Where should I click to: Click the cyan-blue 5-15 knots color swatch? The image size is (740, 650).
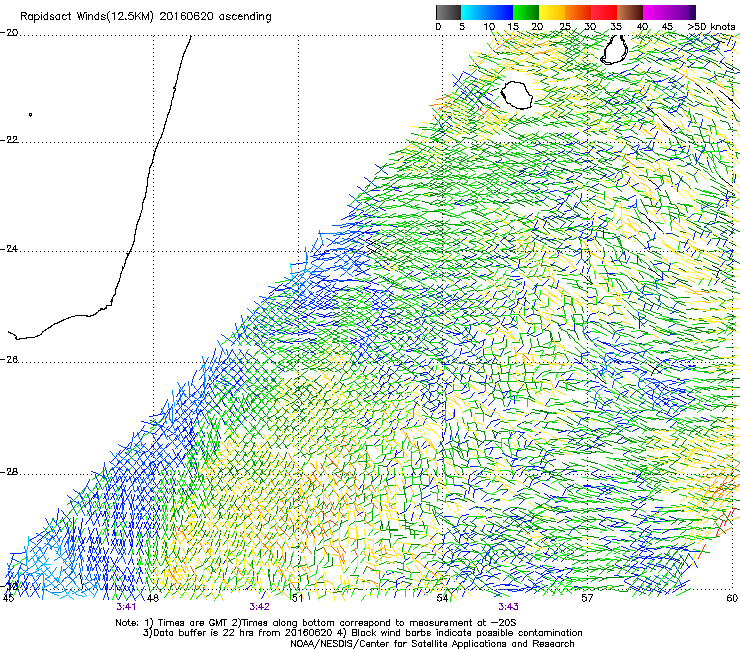[487, 12]
